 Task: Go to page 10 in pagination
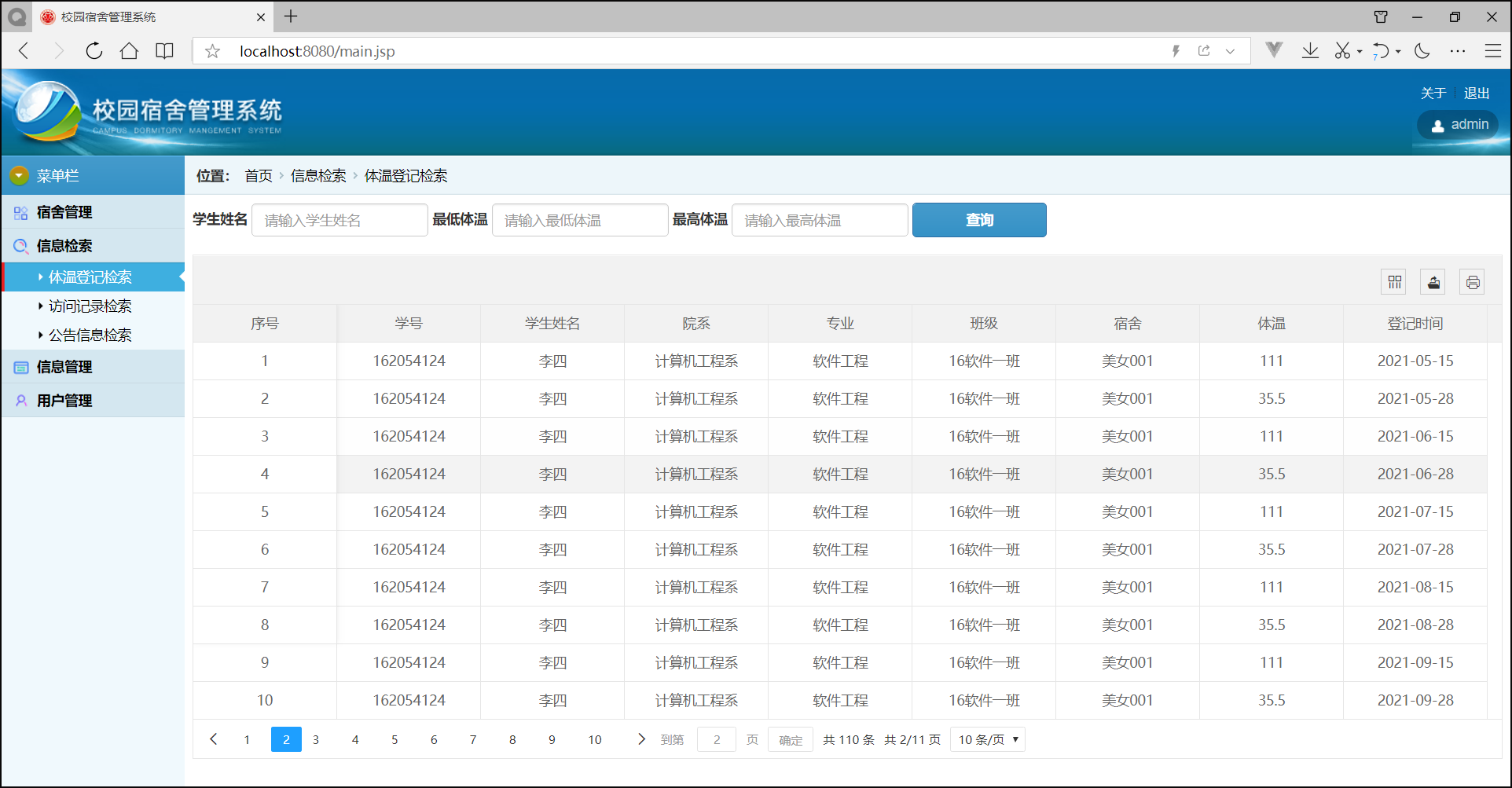(x=595, y=740)
